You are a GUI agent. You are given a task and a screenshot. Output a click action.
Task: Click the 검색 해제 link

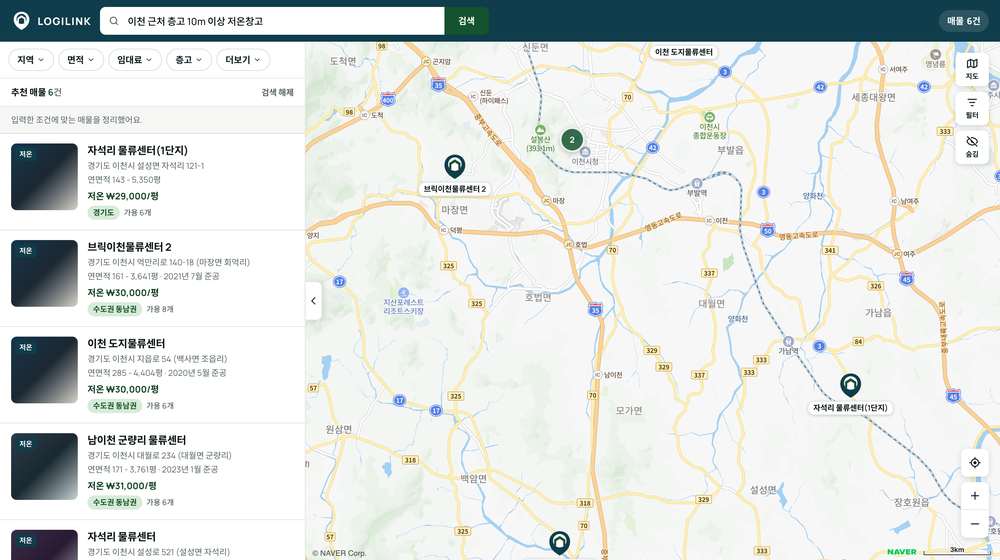[277, 92]
